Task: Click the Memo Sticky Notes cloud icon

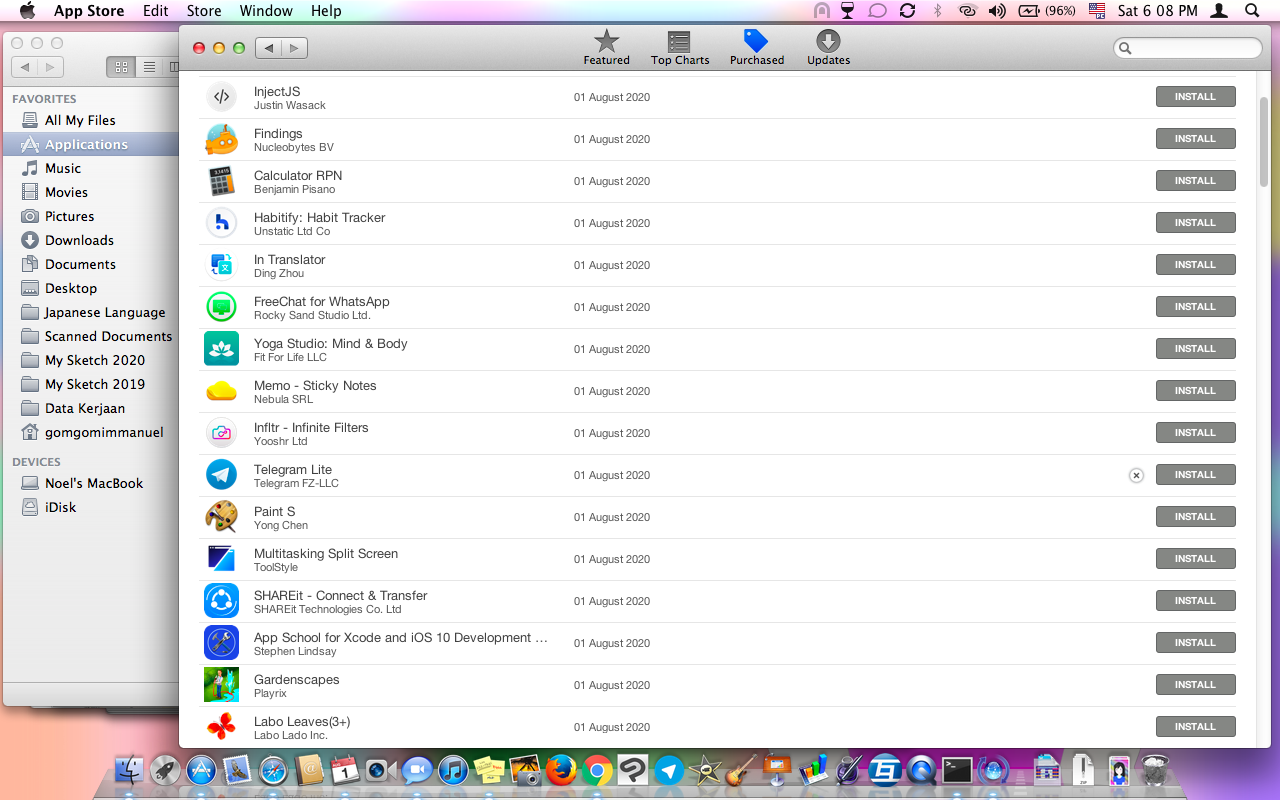Action: [221, 391]
